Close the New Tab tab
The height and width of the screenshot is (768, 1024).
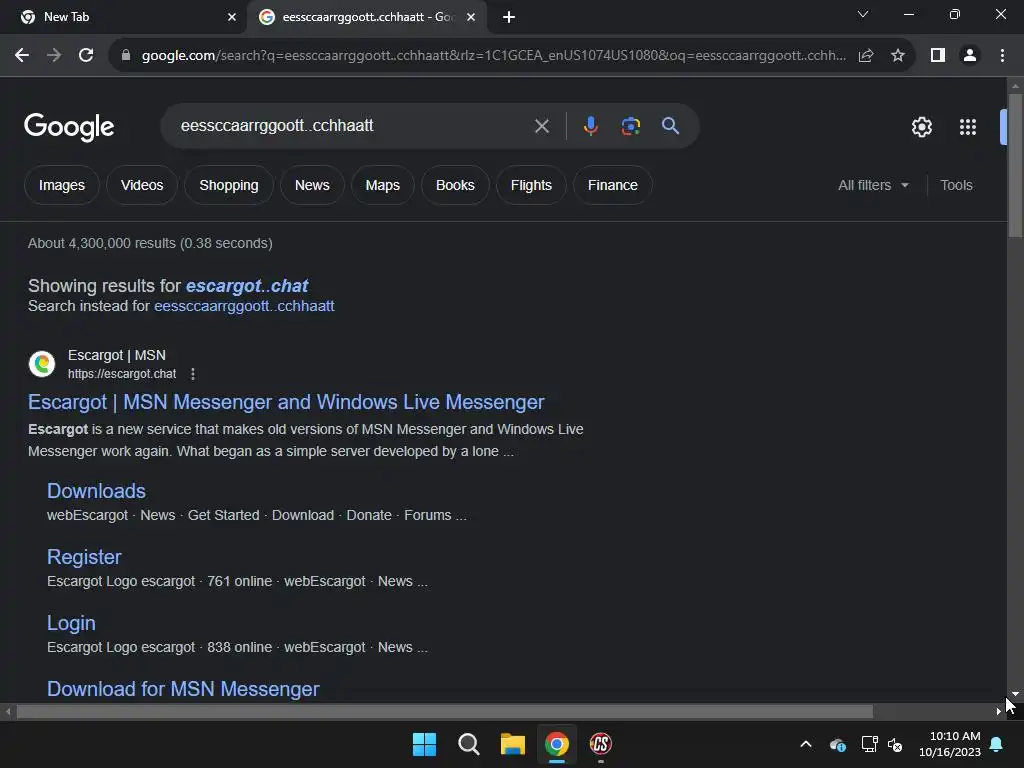tap(231, 17)
